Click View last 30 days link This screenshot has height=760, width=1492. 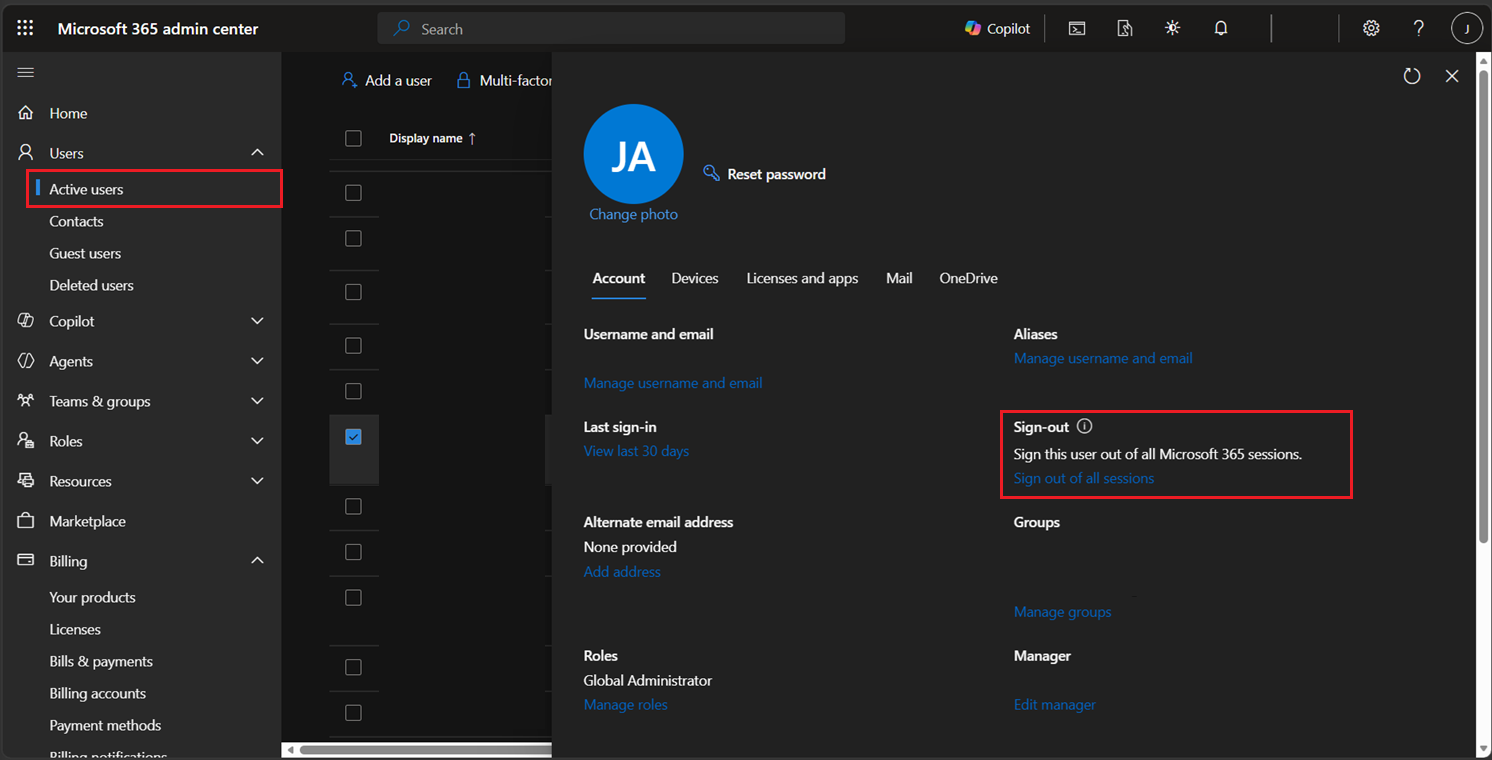tap(636, 451)
